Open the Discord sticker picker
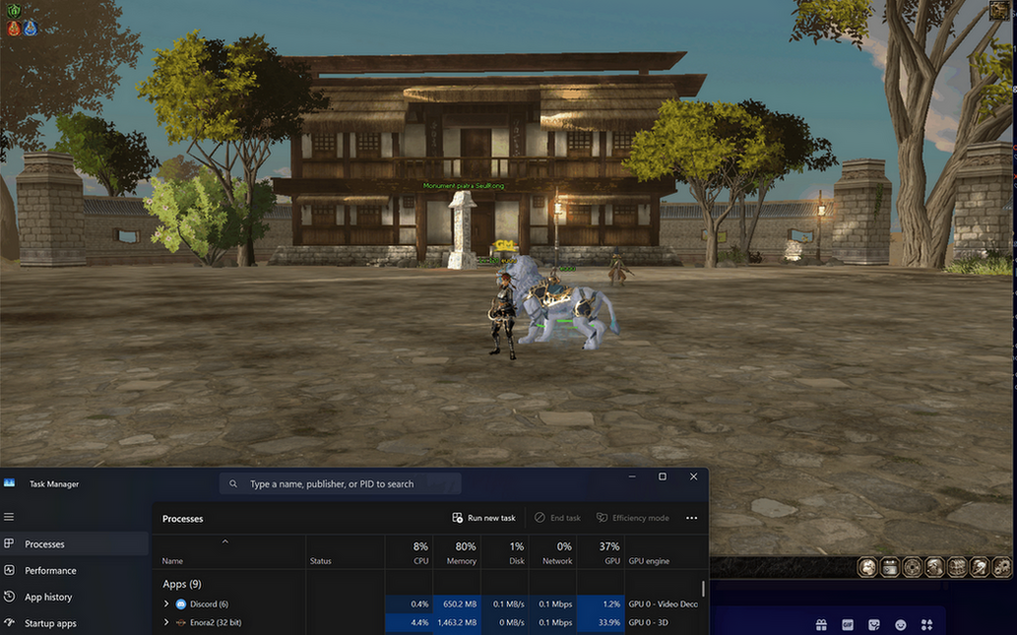1017x635 pixels. 874,625
